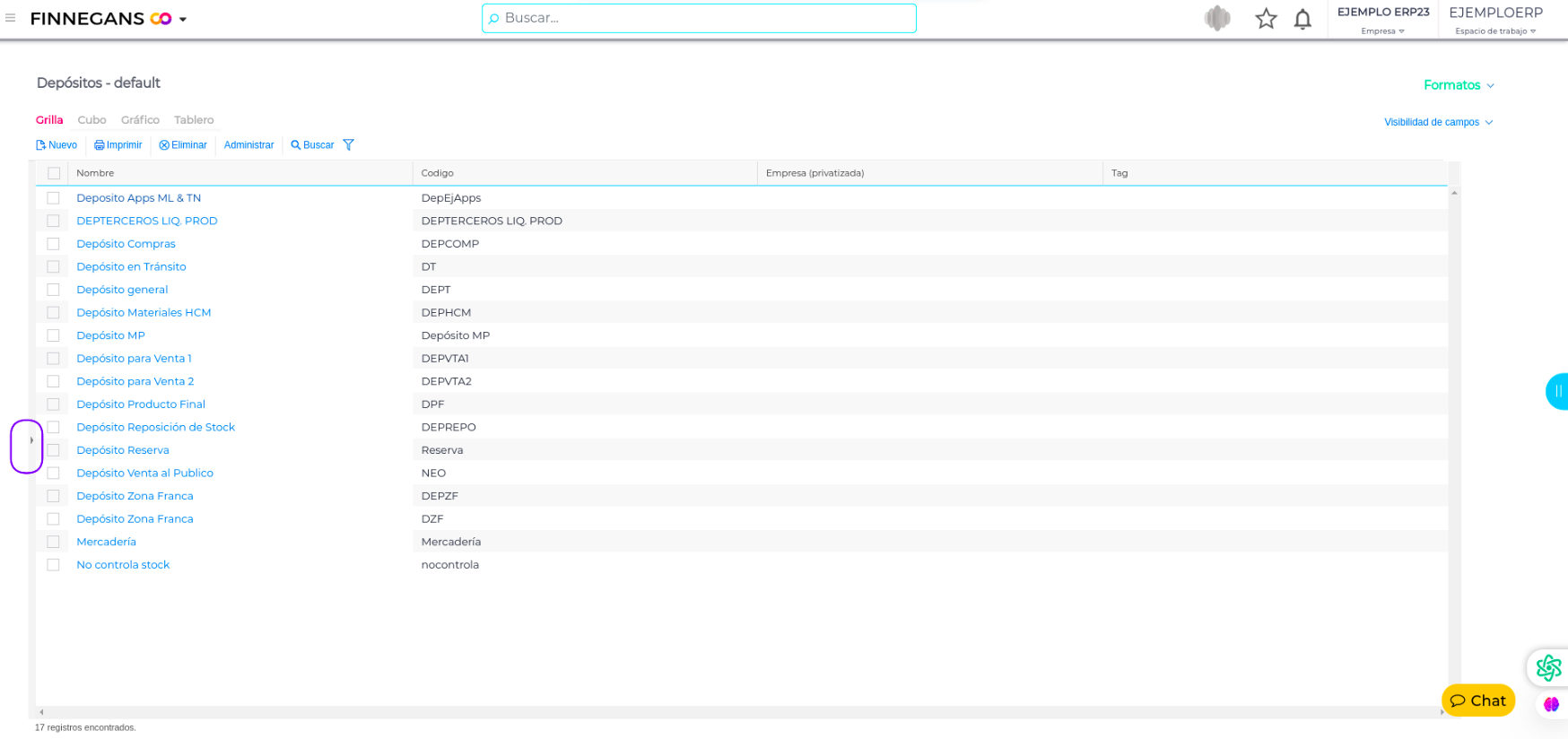Open the blue side panel handle

click(x=1558, y=391)
